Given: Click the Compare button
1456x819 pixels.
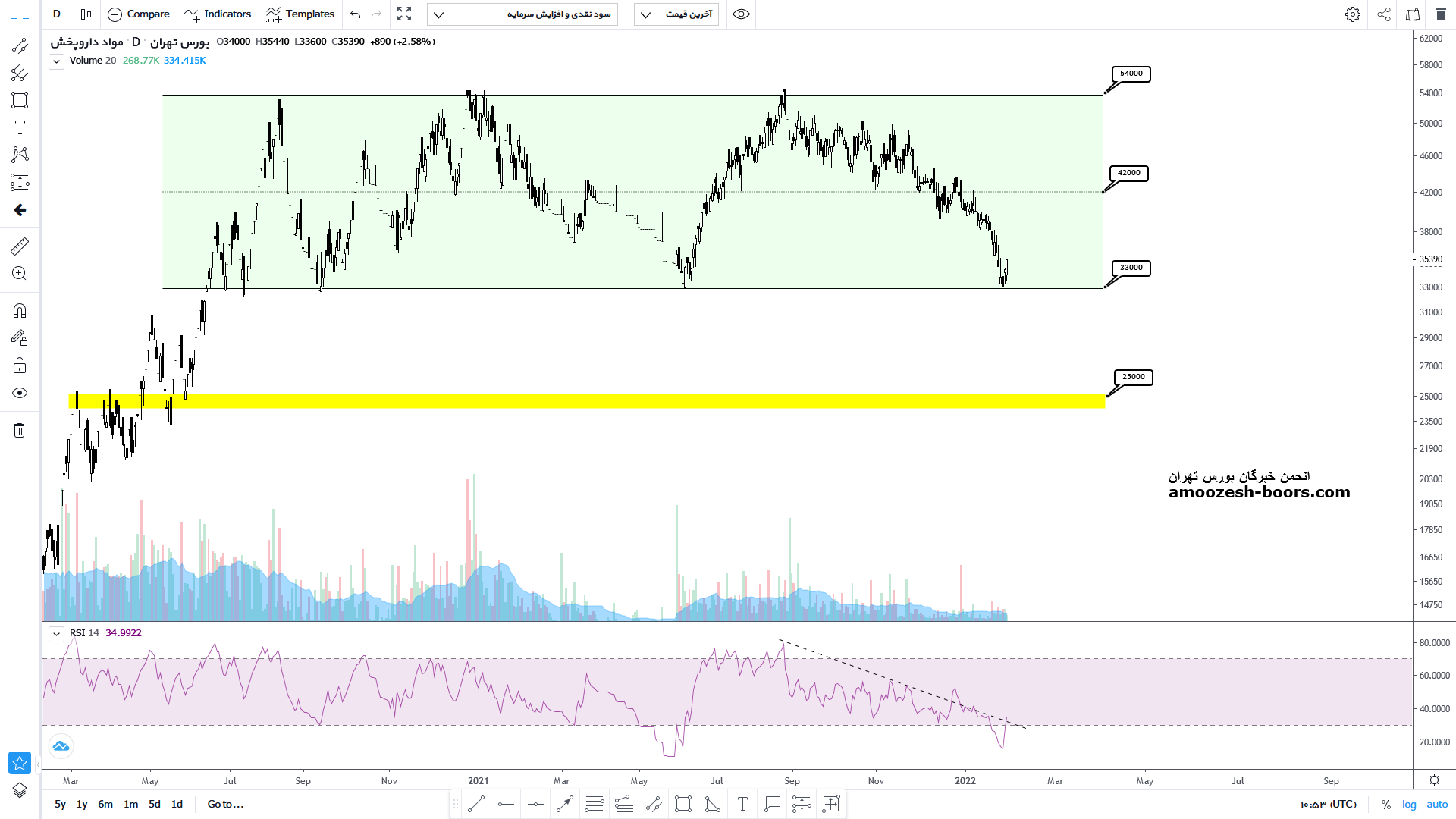Looking at the screenshot, I should click(139, 14).
